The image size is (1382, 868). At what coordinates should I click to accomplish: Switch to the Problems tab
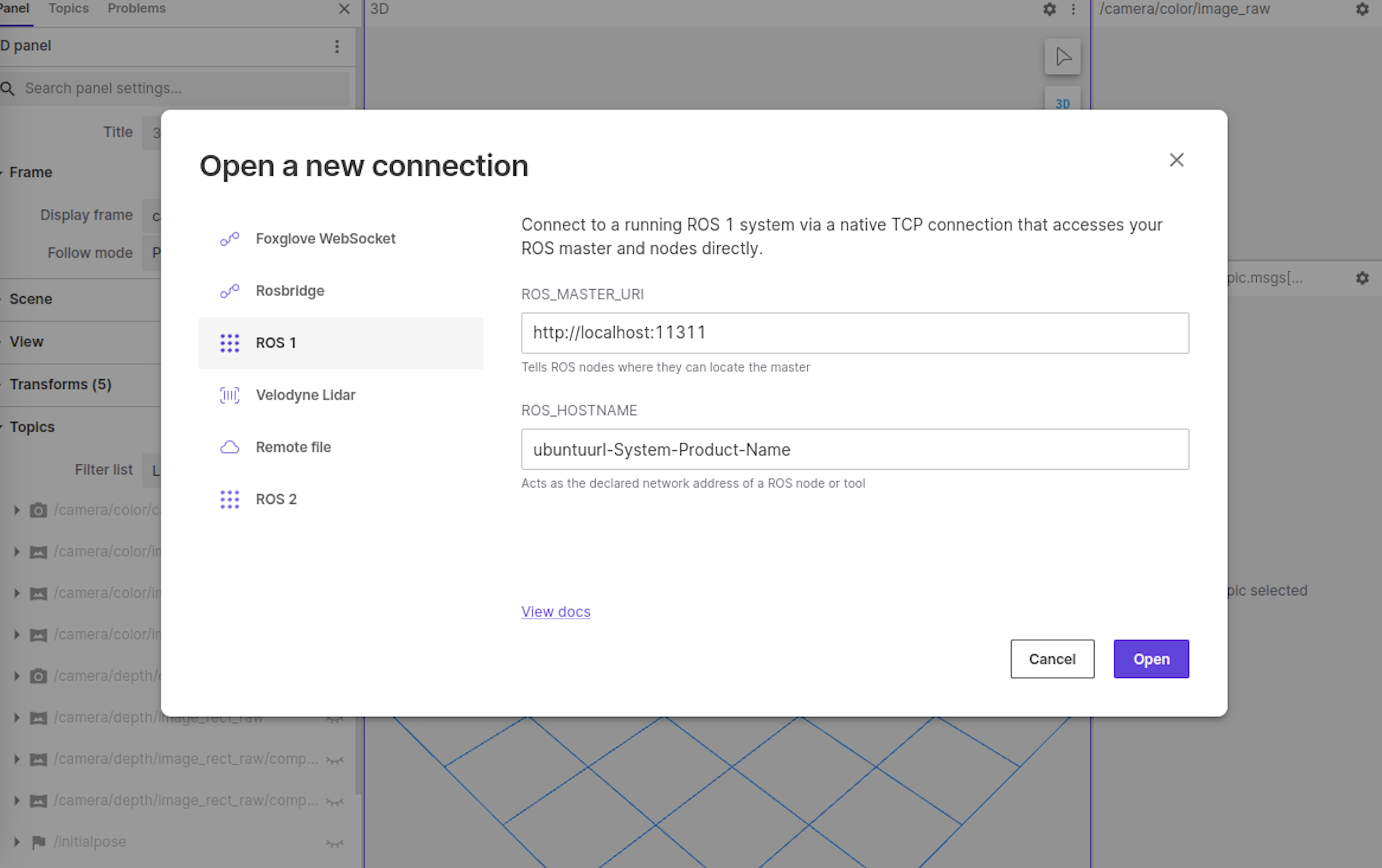pyautogui.click(x=137, y=9)
